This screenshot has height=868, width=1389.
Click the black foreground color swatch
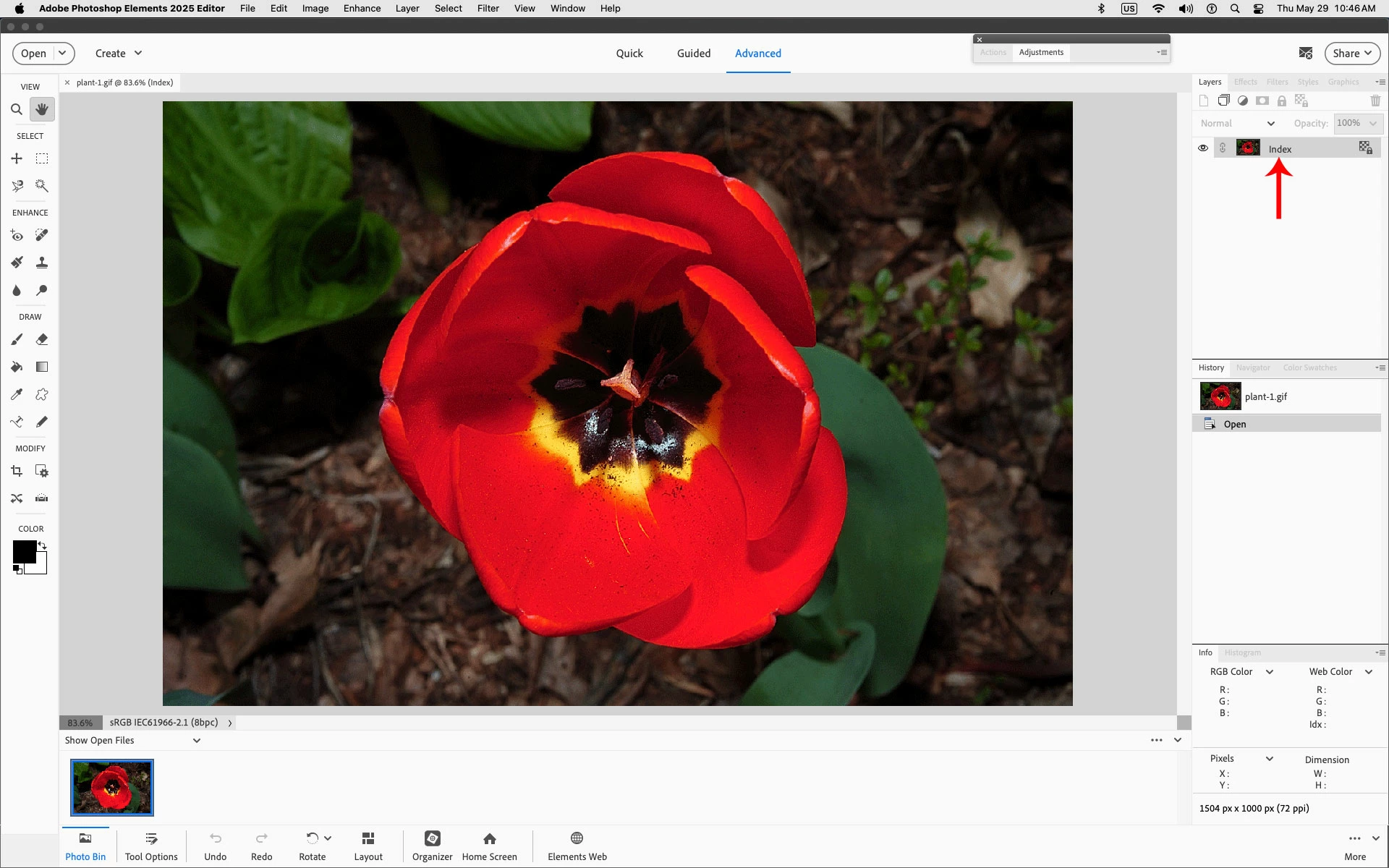(x=23, y=551)
